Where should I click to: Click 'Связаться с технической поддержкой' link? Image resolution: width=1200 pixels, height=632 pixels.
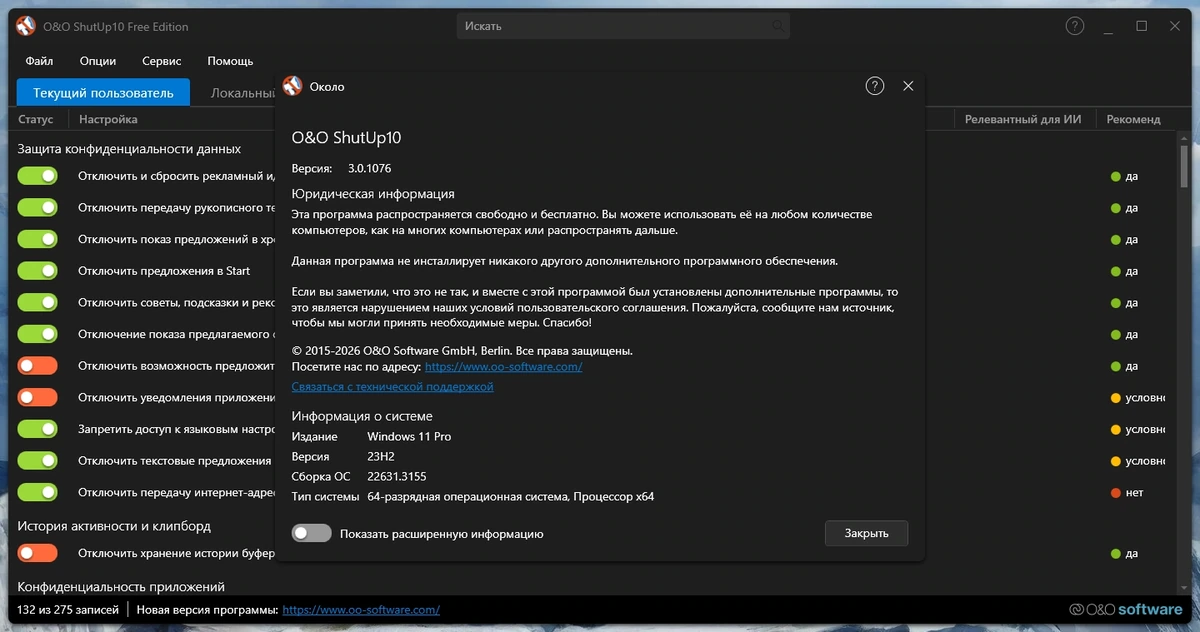393,386
